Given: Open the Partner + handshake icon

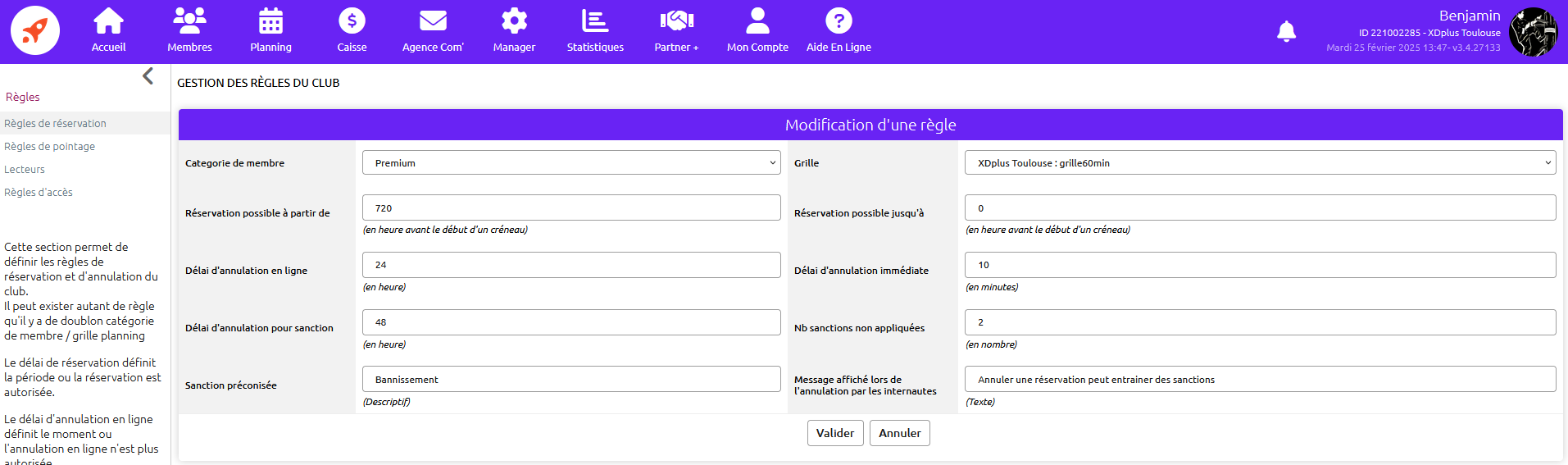Looking at the screenshot, I should (x=676, y=21).
